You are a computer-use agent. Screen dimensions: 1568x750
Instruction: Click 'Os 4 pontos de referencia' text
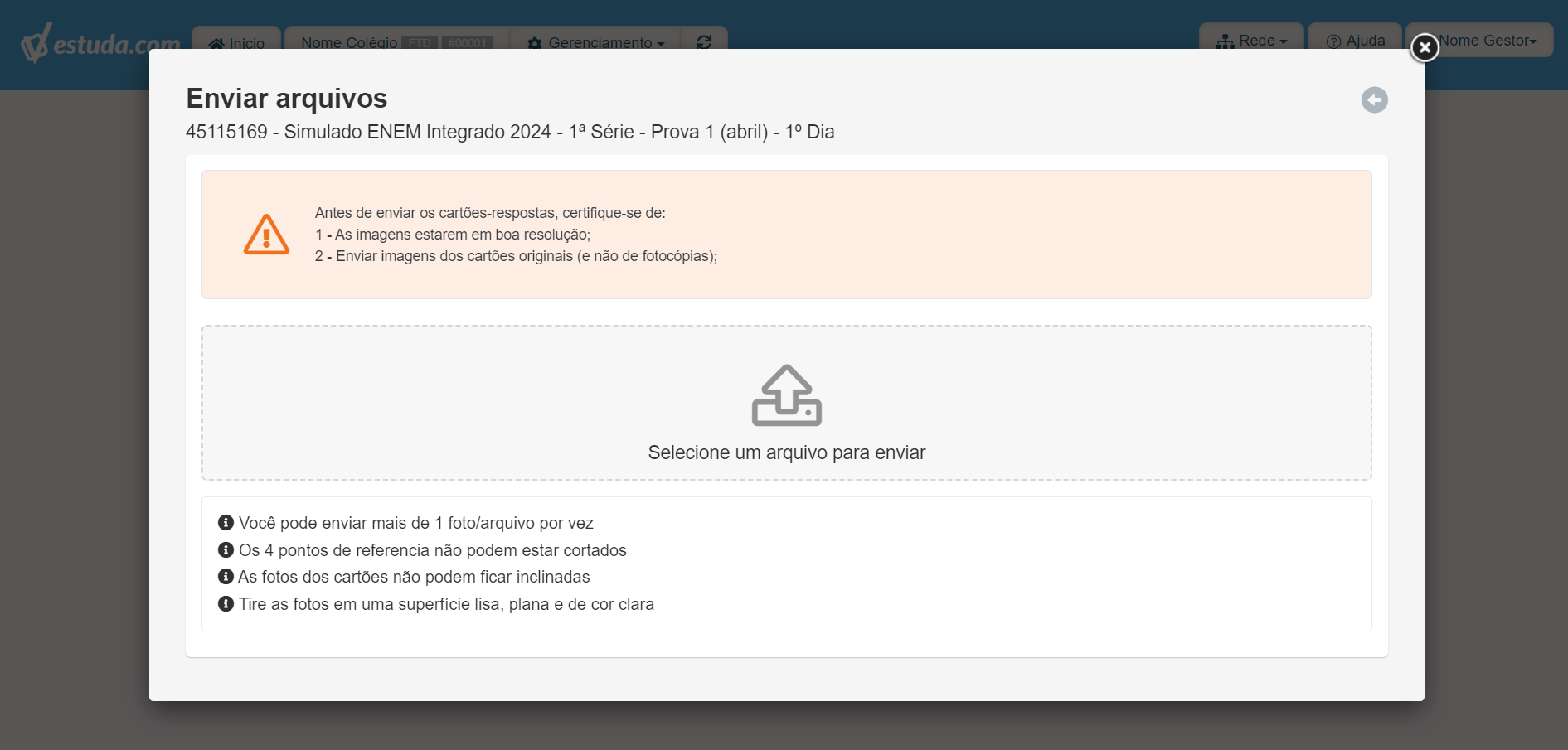pyautogui.click(x=433, y=550)
